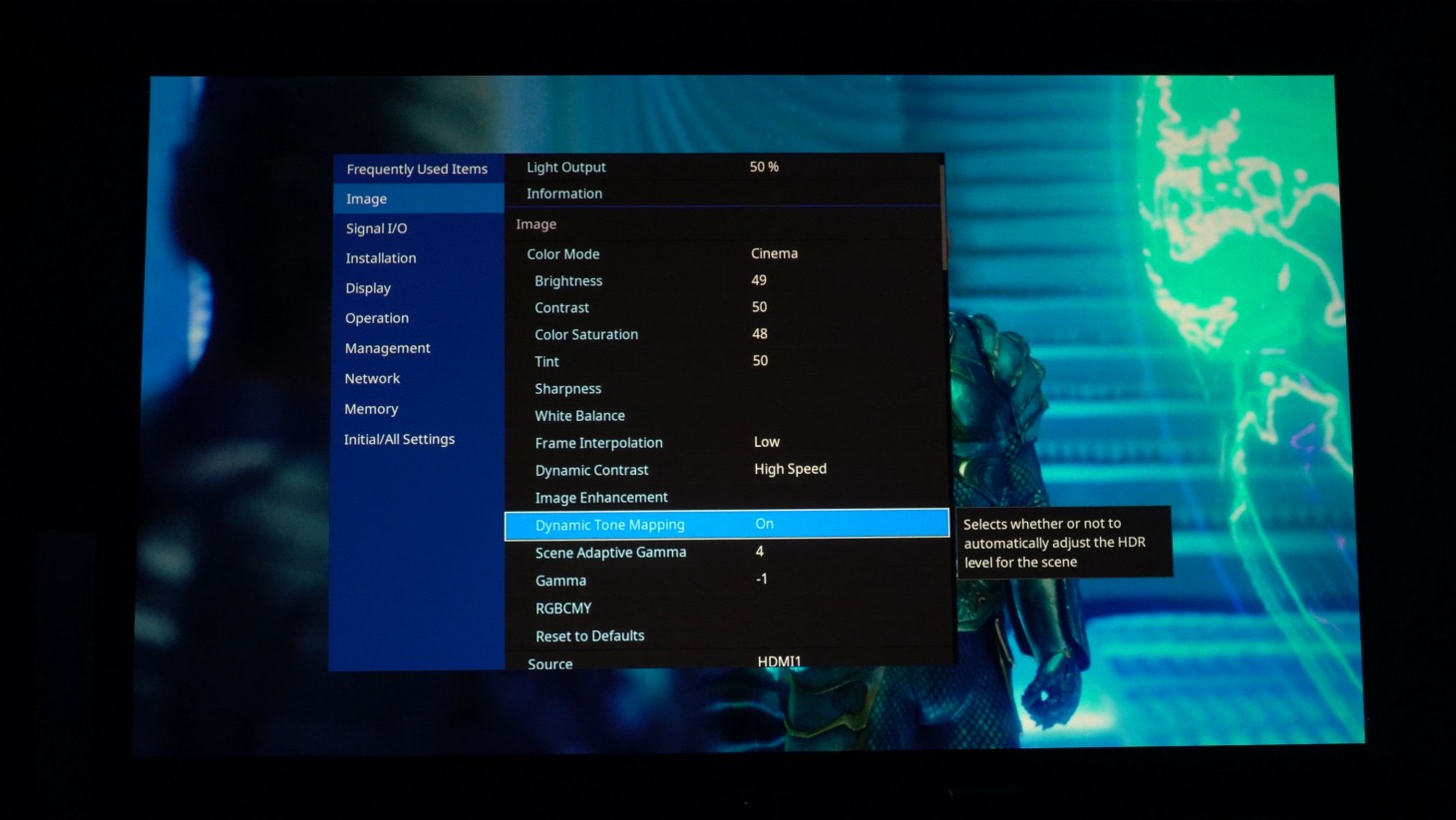
Task: Open the Network category
Action: (417, 379)
